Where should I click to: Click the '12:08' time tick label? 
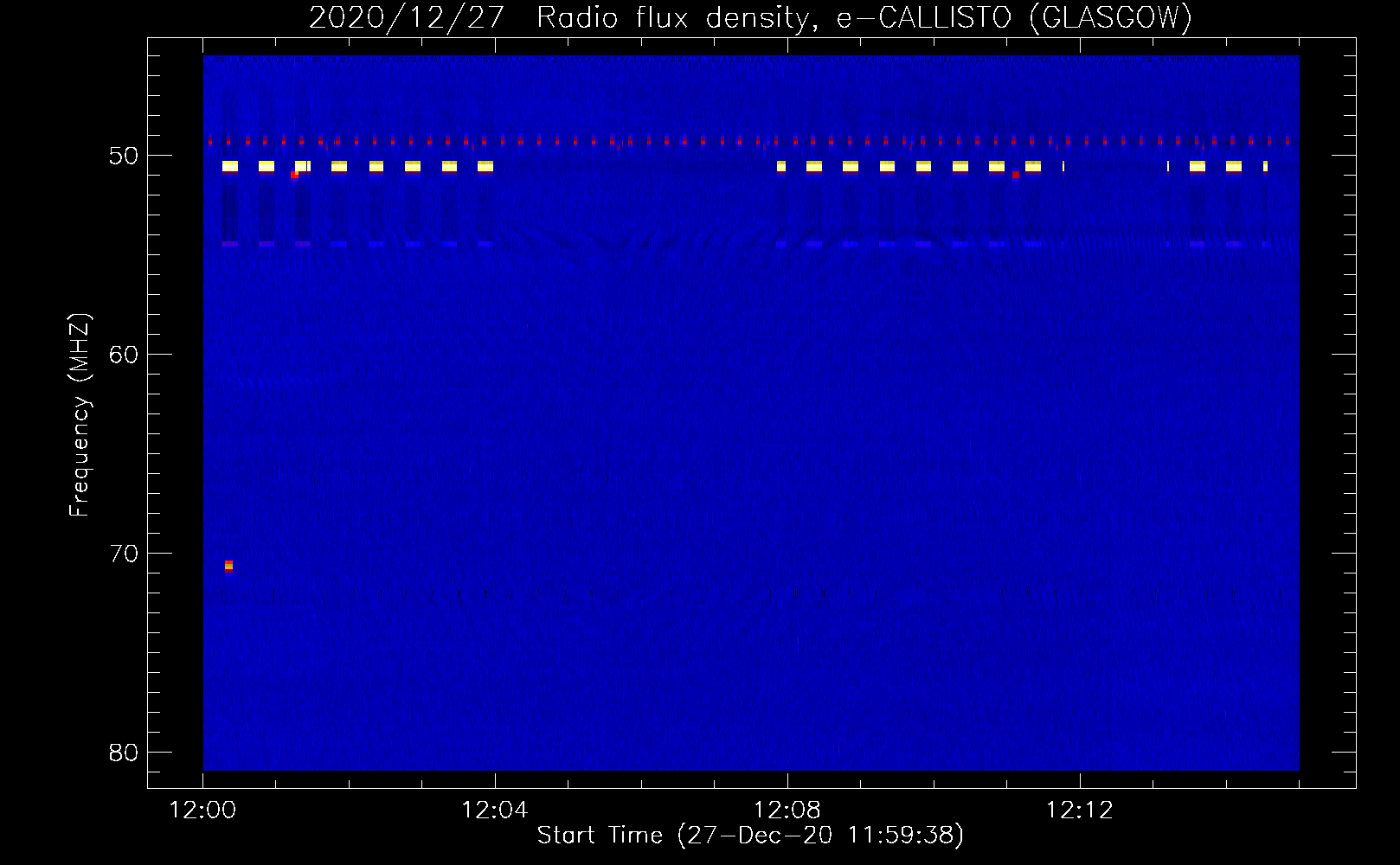[x=787, y=811]
